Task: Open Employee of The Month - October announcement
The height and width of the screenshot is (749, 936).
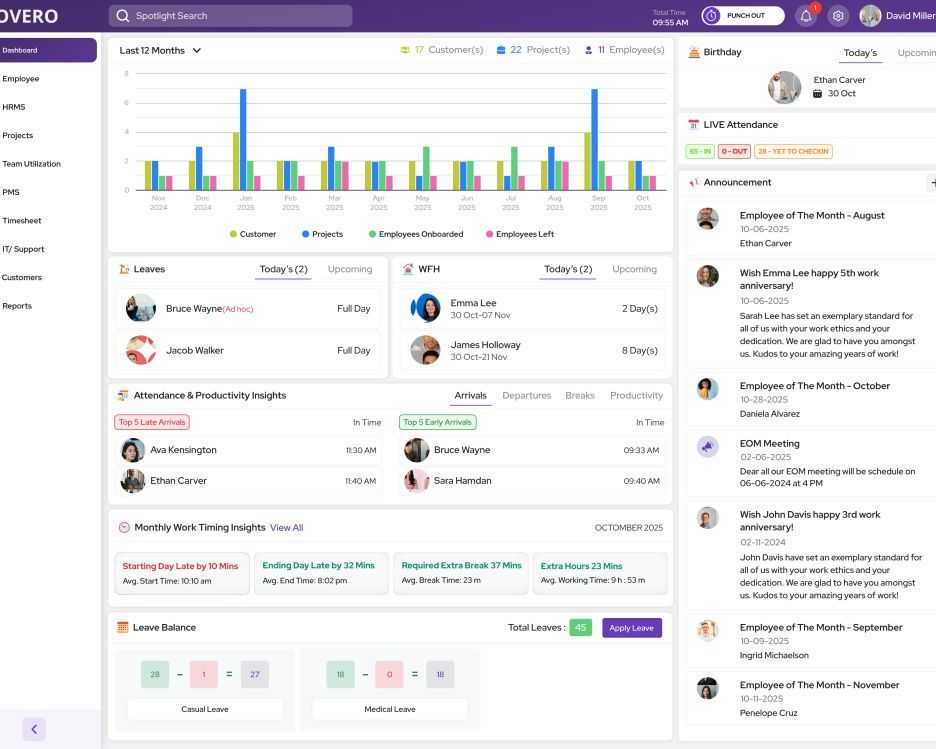Action: click(x=814, y=386)
